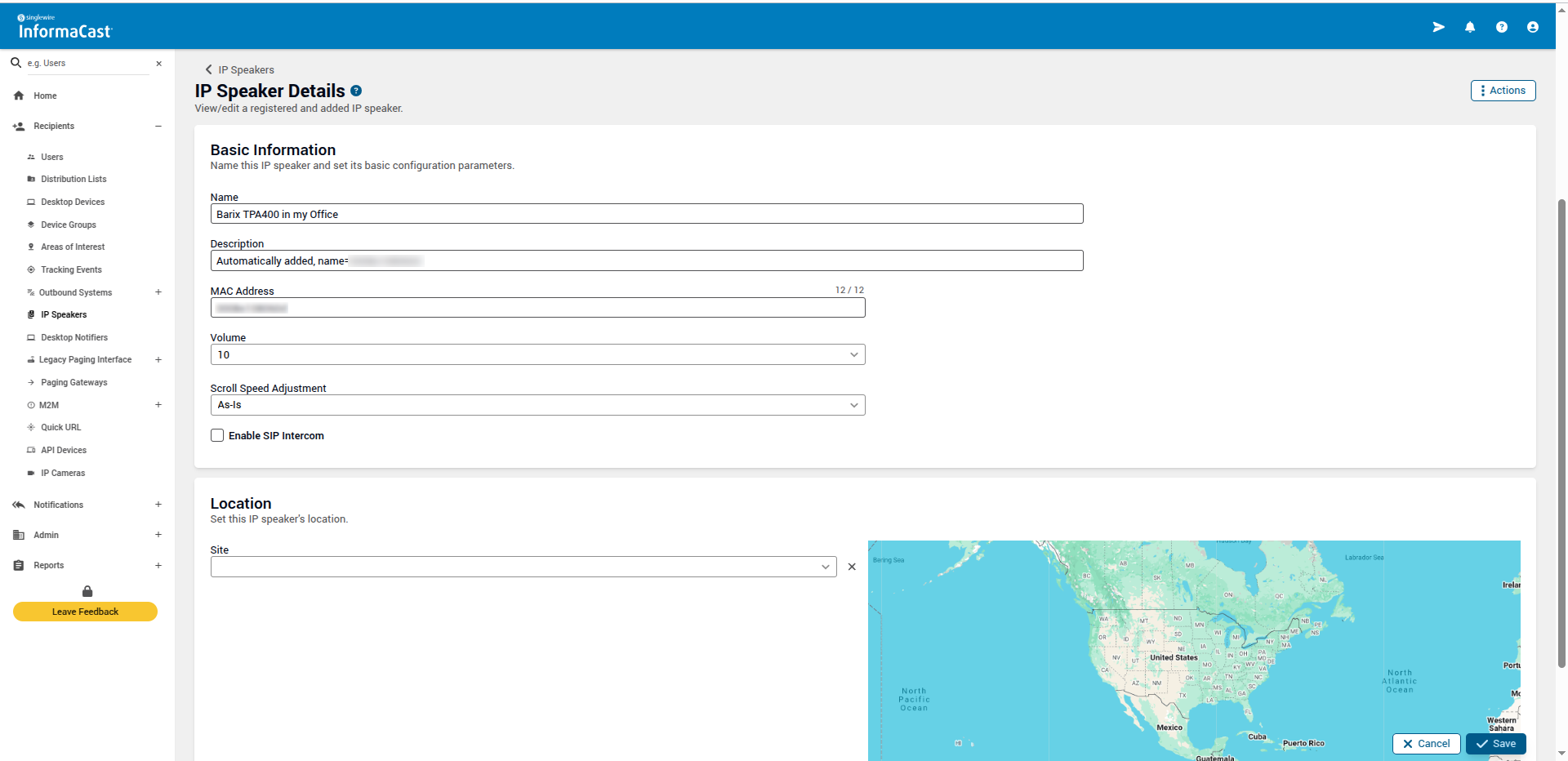
Task: Go back to IP Speakers list
Action: (x=240, y=70)
